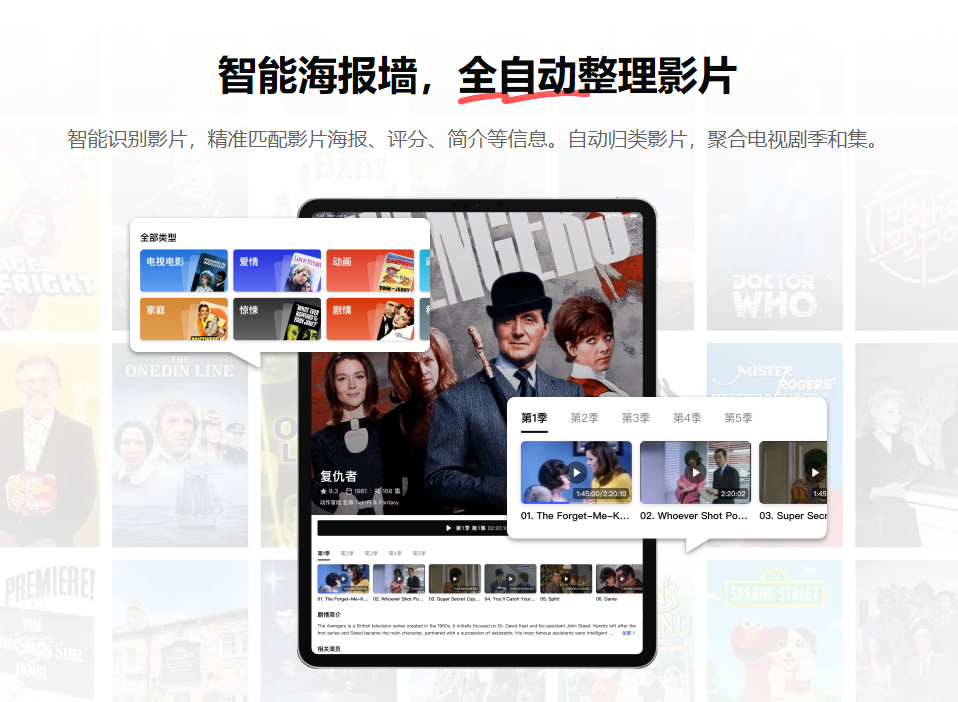The height and width of the screenshot is (702, 958).
Task: Play episode 03 Super Secr... in popup
Action: pos(814,472)
